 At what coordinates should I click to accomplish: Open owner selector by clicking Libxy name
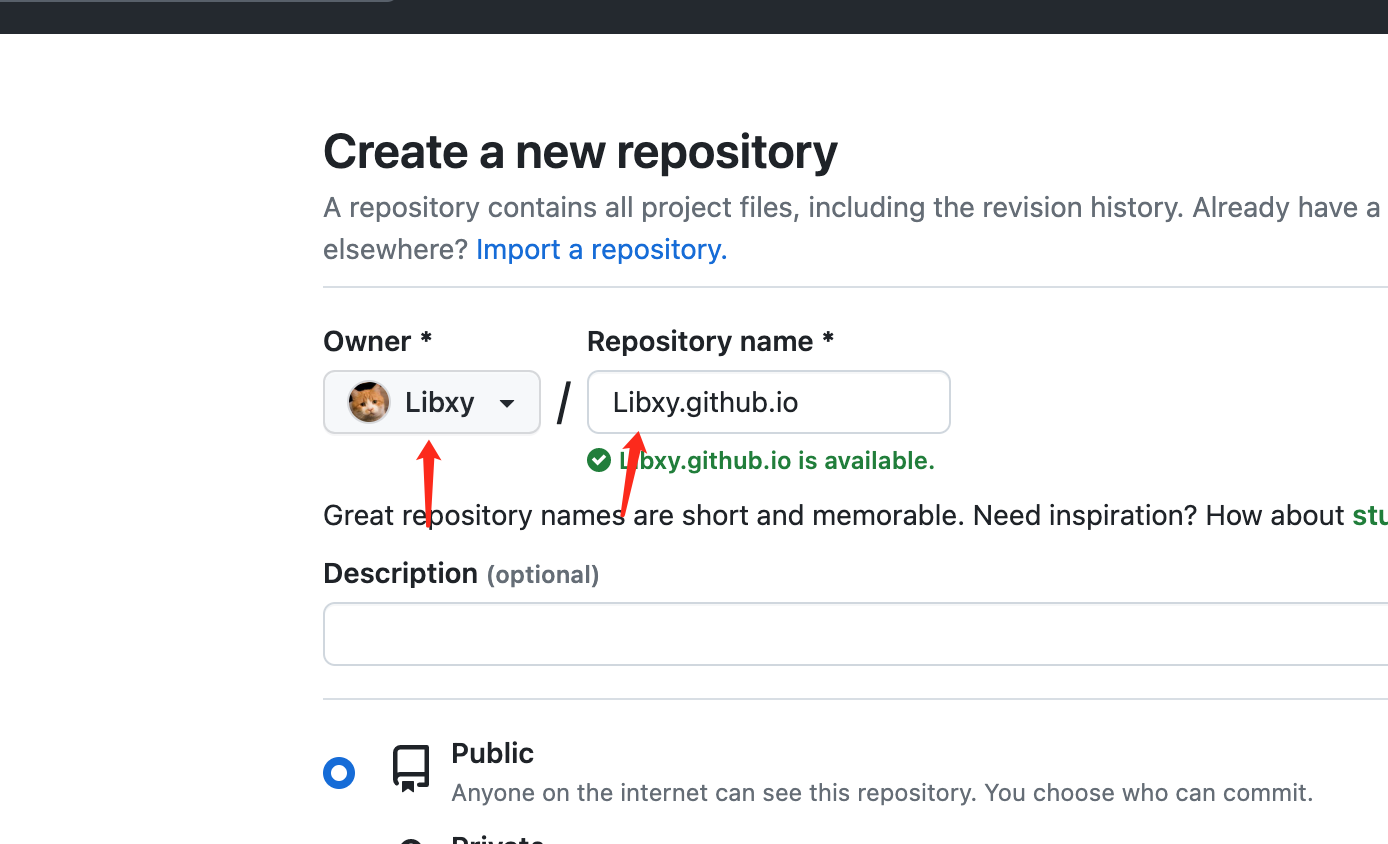439,403
